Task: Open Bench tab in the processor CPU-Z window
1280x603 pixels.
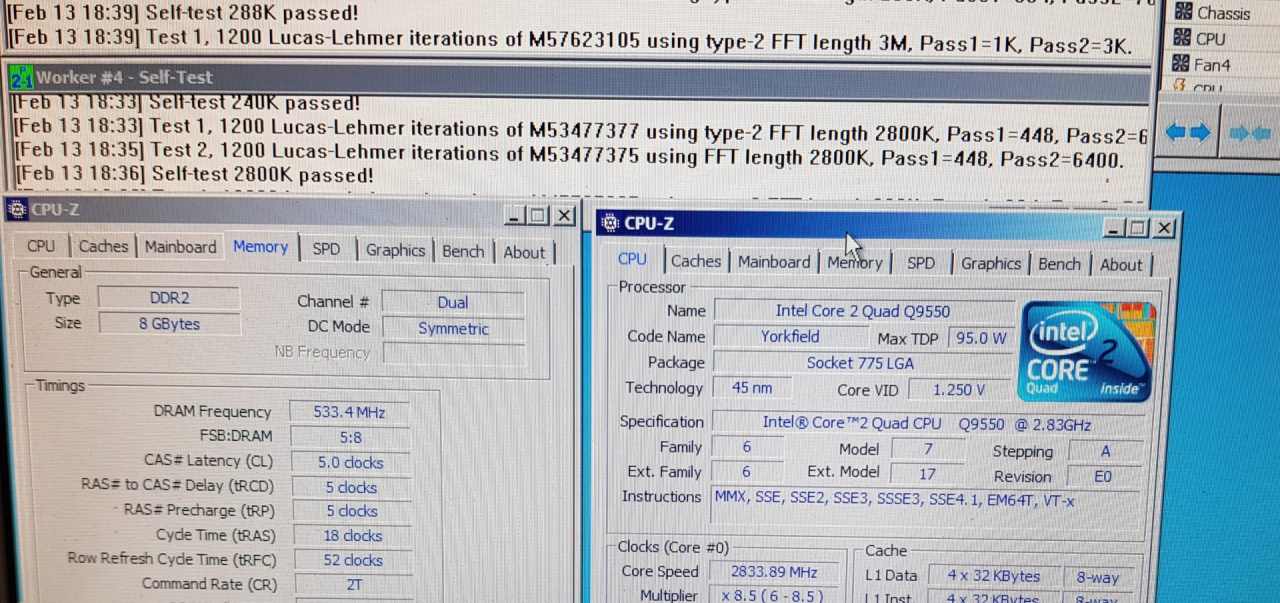Action: 1059,264
